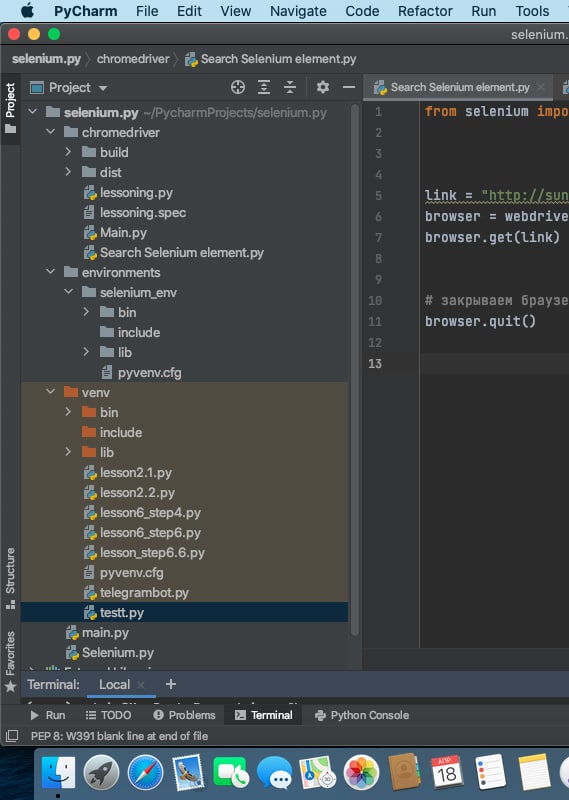Open the Apple menu
Screen dimensions: 569x800
[27, 10]
